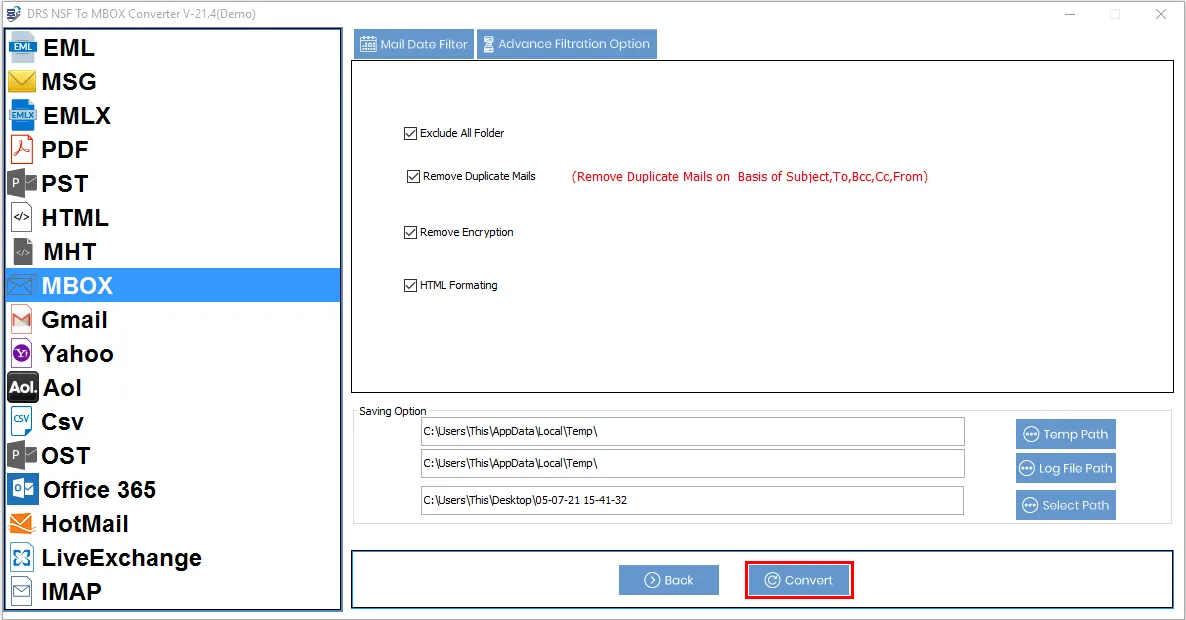Toggle Remove Duplicate Mails checkbox

click(x=413, y=176)
